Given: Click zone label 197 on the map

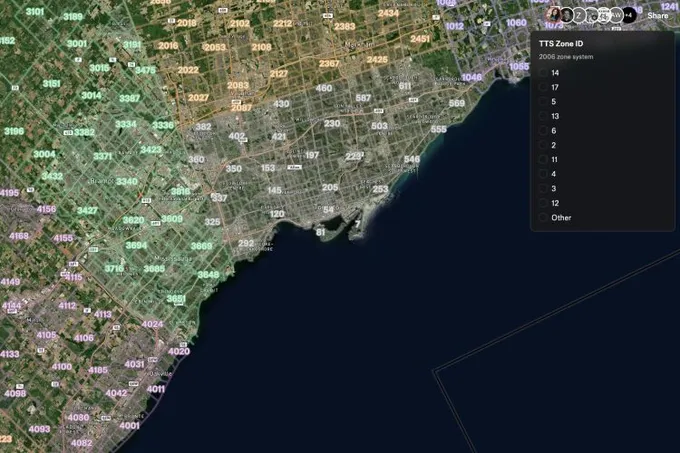Looking at the screenshot, I should tap(312, 155).
